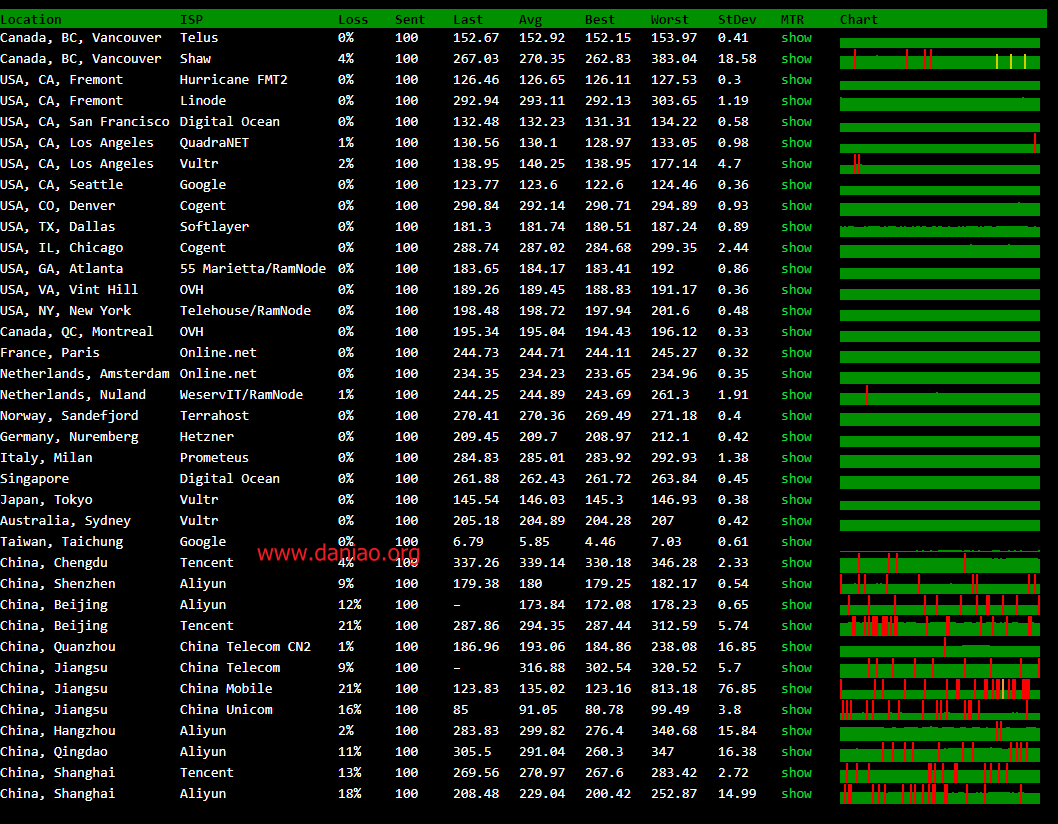
Task: Click Jiangsu China Unicom latency chart
Action: 940,709
